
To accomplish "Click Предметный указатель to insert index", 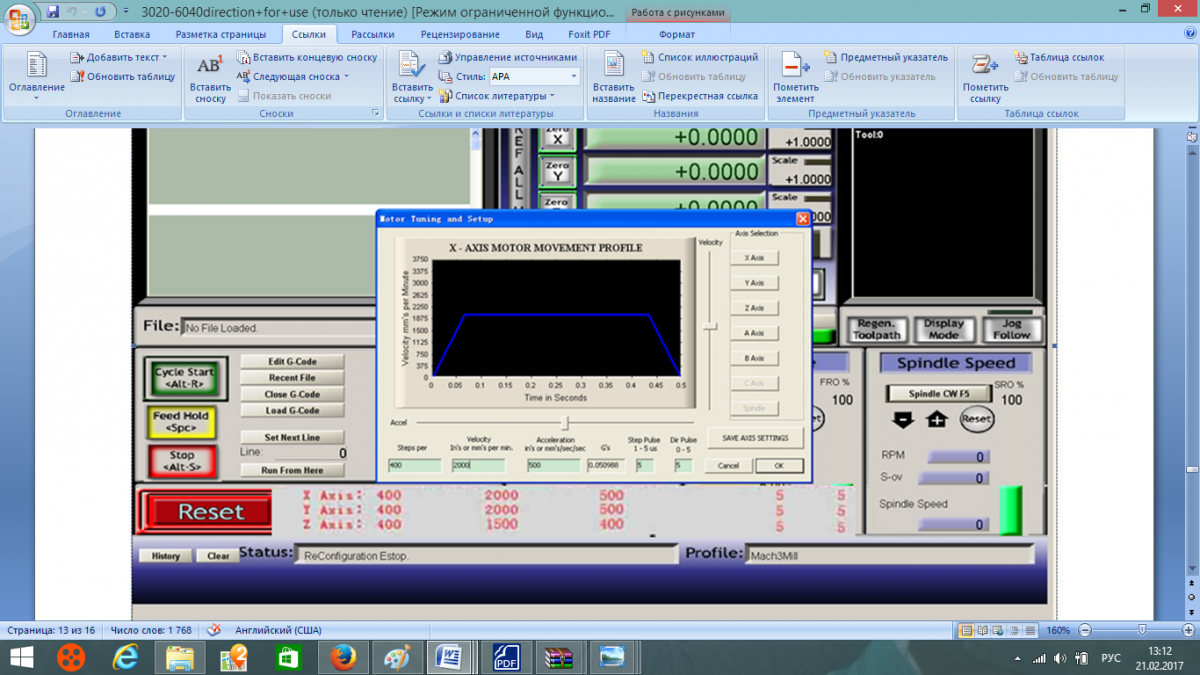I will click(886, 58).
